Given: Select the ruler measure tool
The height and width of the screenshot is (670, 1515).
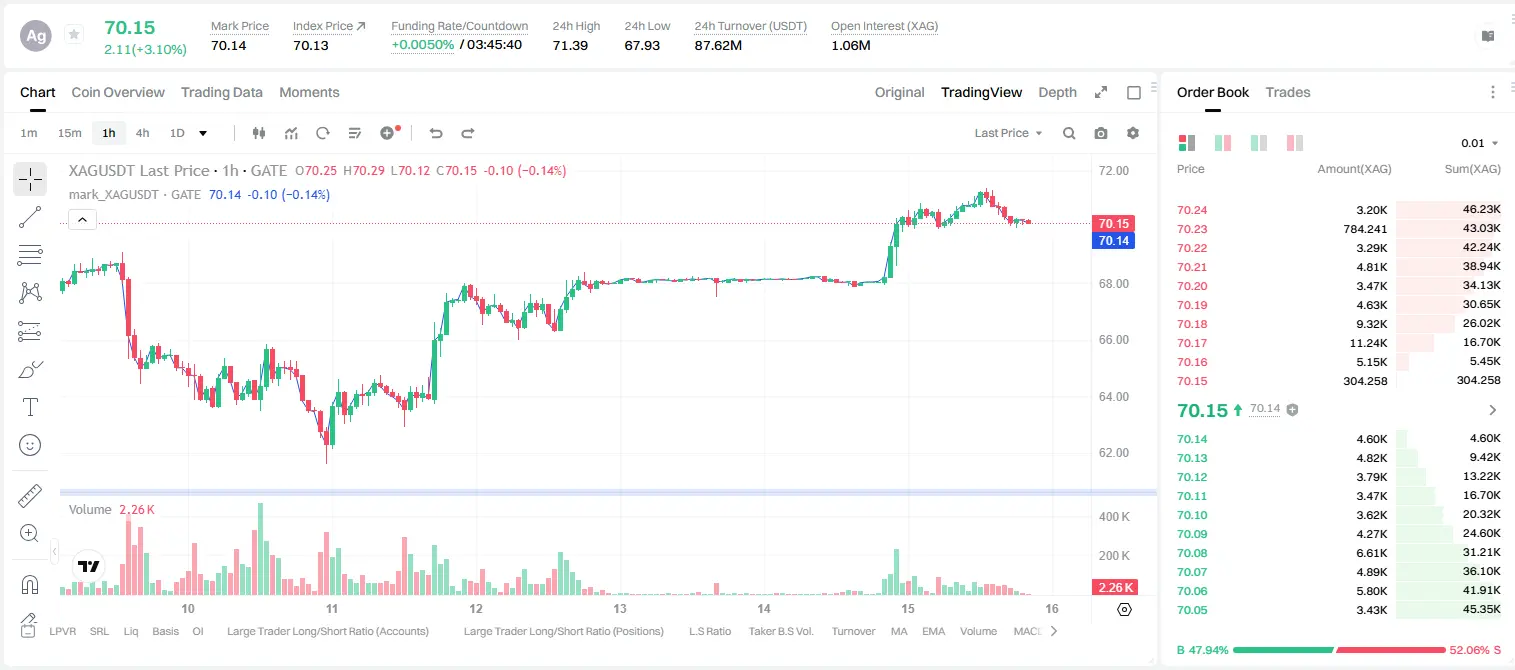Looking at the screenshot, I should (x=30, y=496).
